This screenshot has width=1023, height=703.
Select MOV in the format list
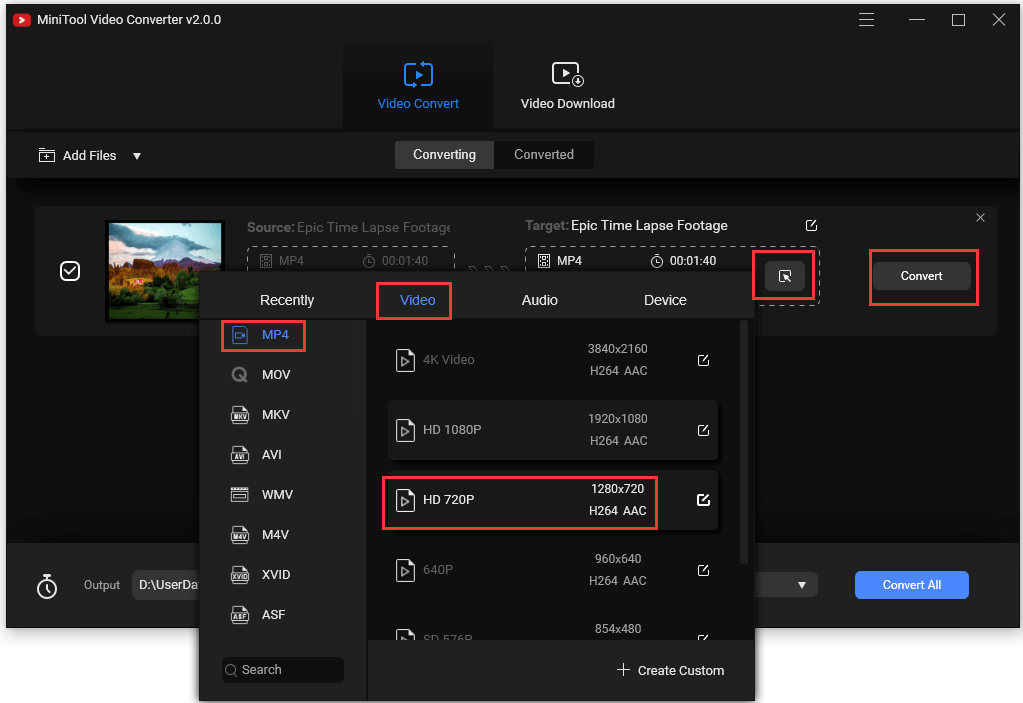coord(264,375)
